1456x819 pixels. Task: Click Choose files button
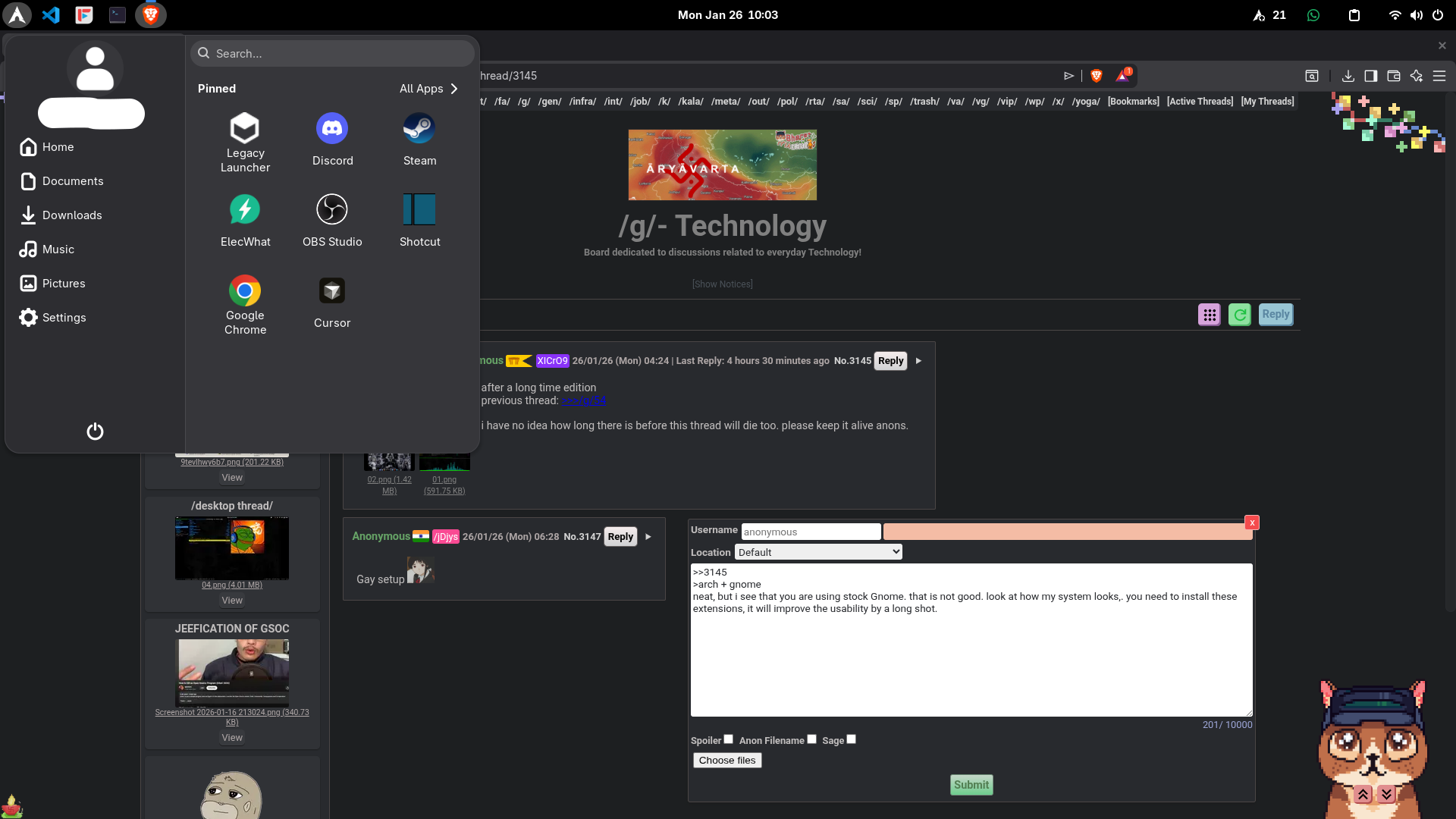click(x=726, y=761)
